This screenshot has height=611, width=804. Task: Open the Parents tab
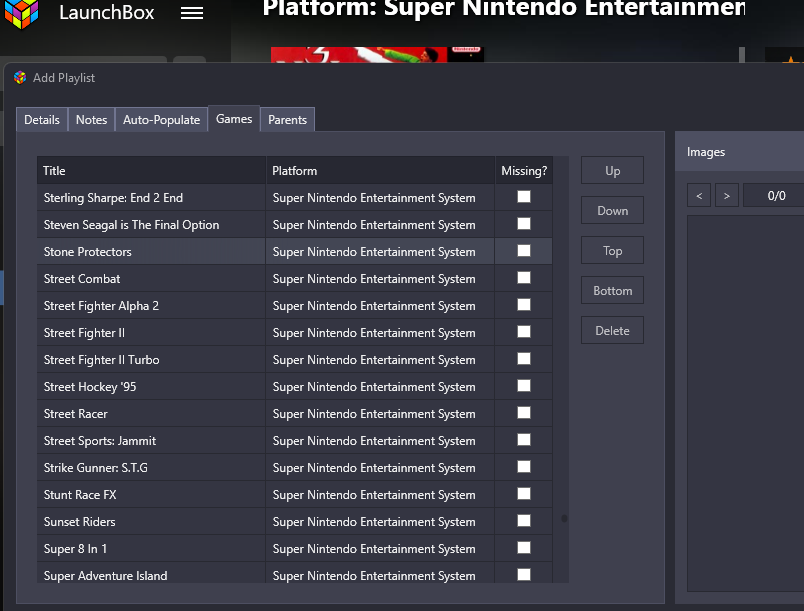point(287,119)
